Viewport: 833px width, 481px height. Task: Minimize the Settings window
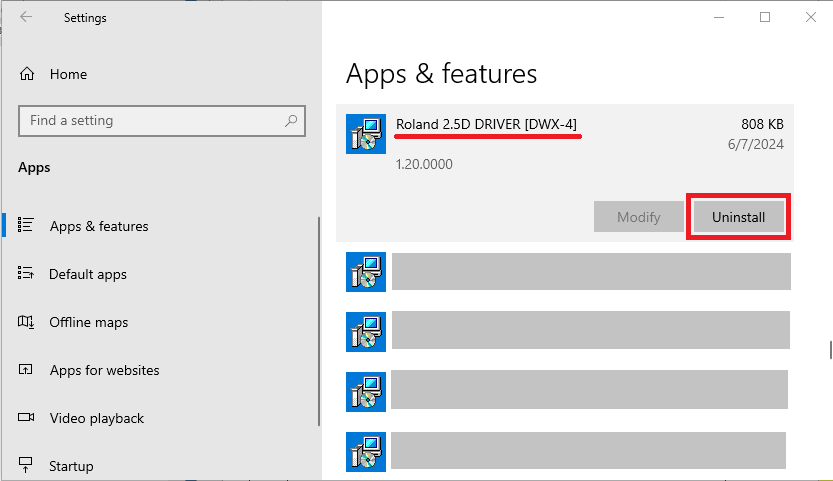pyautogui.click(x=719, y=17)
